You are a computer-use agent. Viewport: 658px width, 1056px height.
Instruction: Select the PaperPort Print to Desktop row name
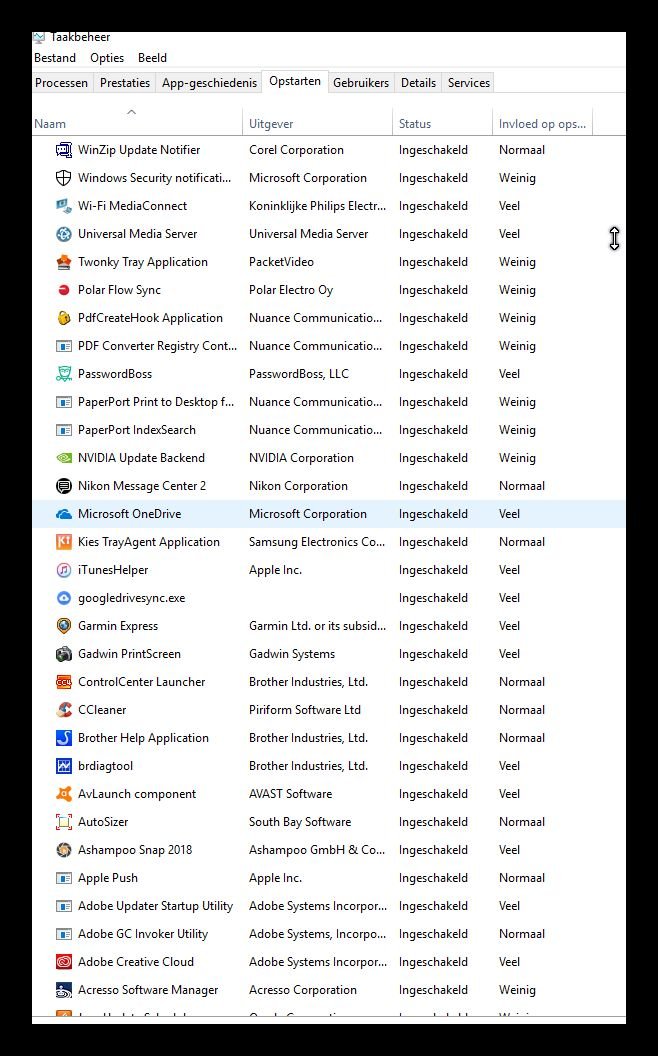click(x=156, y=402)
